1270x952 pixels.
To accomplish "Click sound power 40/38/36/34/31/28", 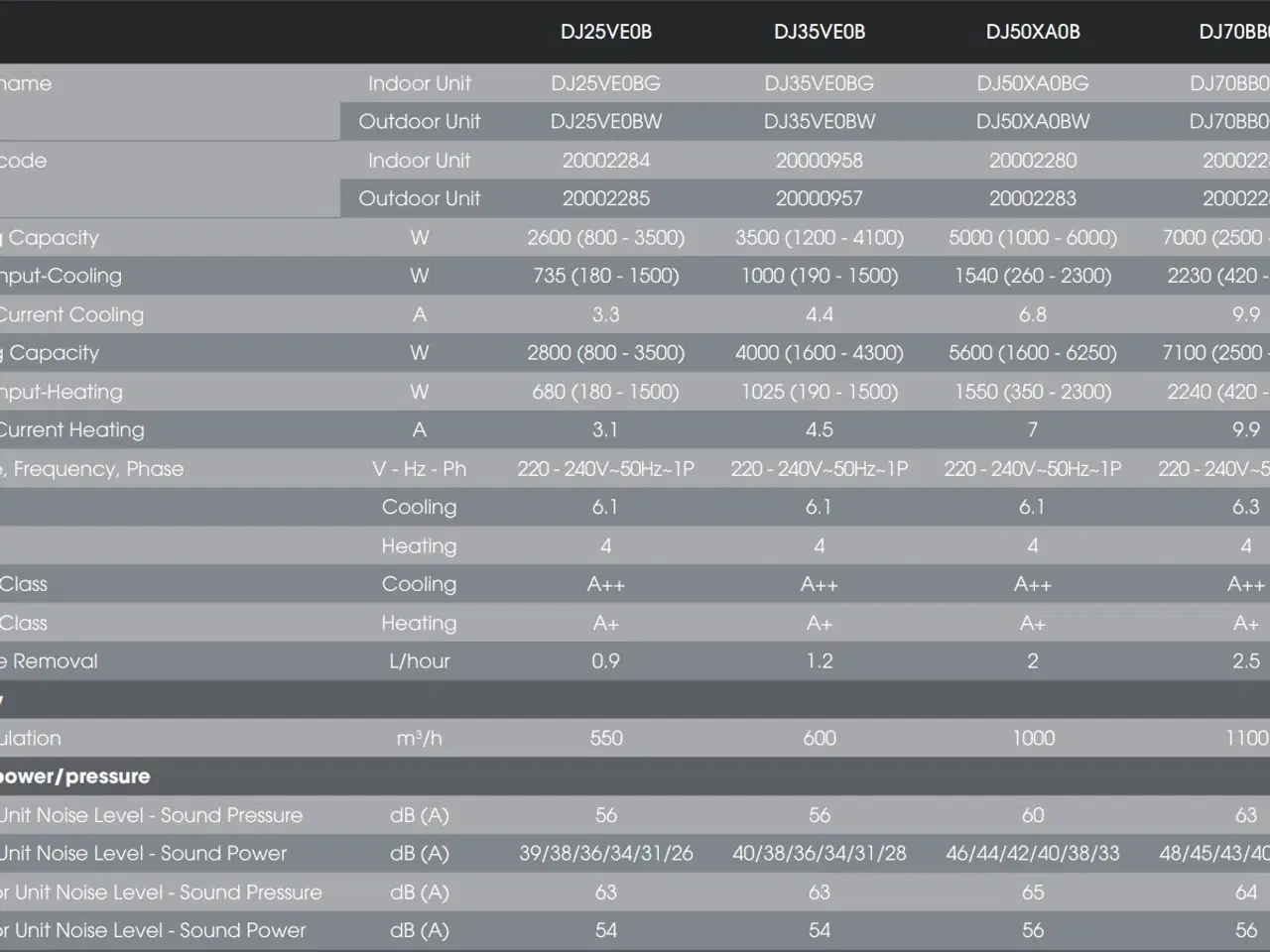I will pos(820,854).
